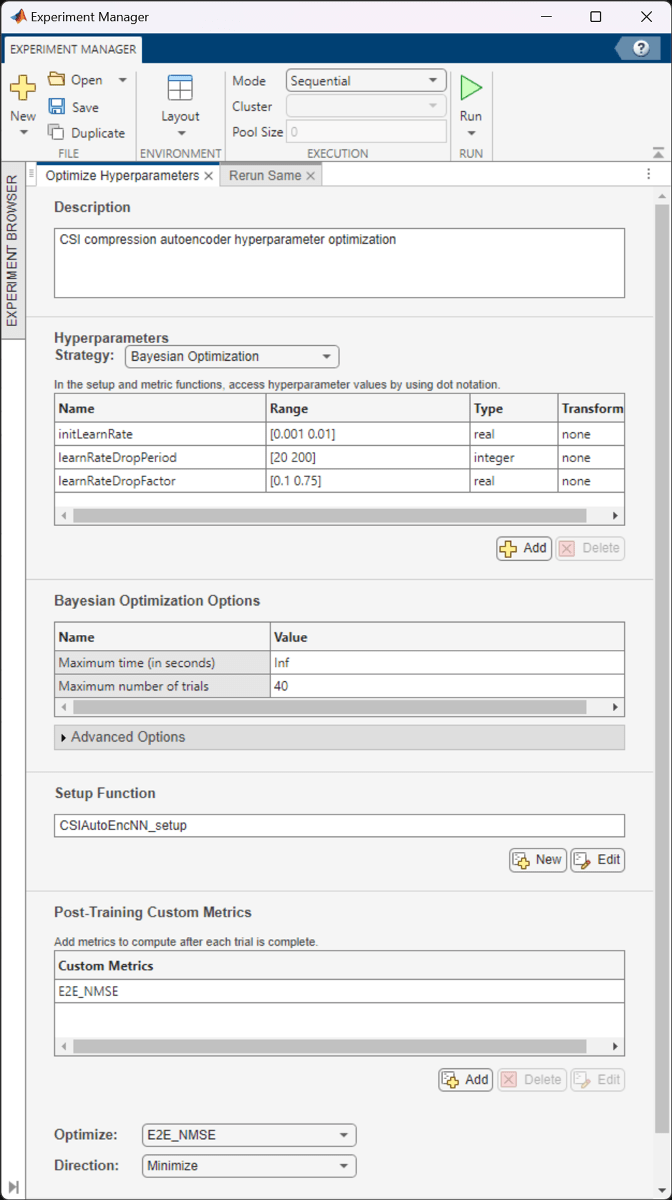This screenshot has height=1200, width=672.
Task: Expand the Experiment Browser side panel
Action: pos(13,250)
